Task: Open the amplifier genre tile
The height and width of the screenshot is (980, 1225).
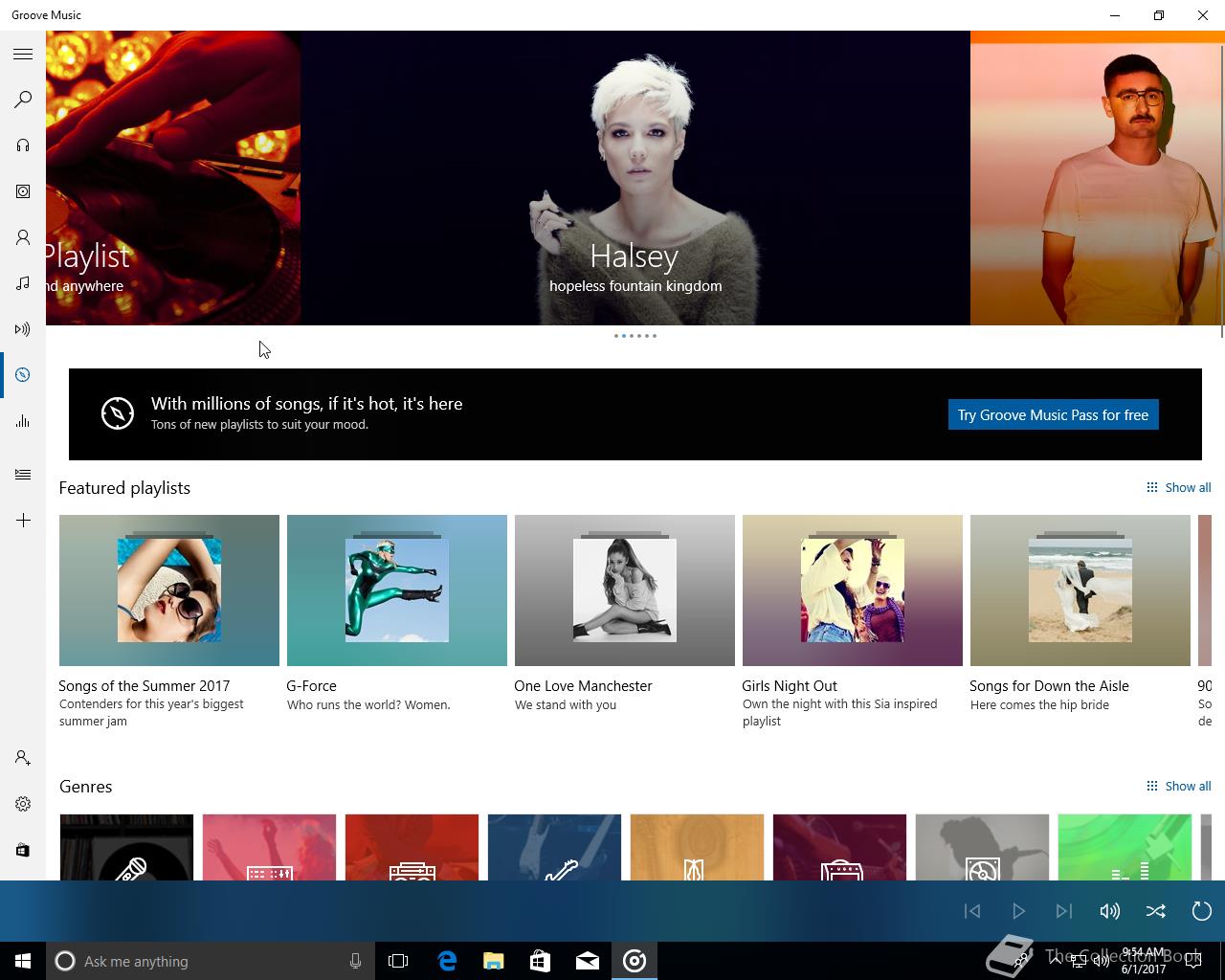Action: coord(839,847)
